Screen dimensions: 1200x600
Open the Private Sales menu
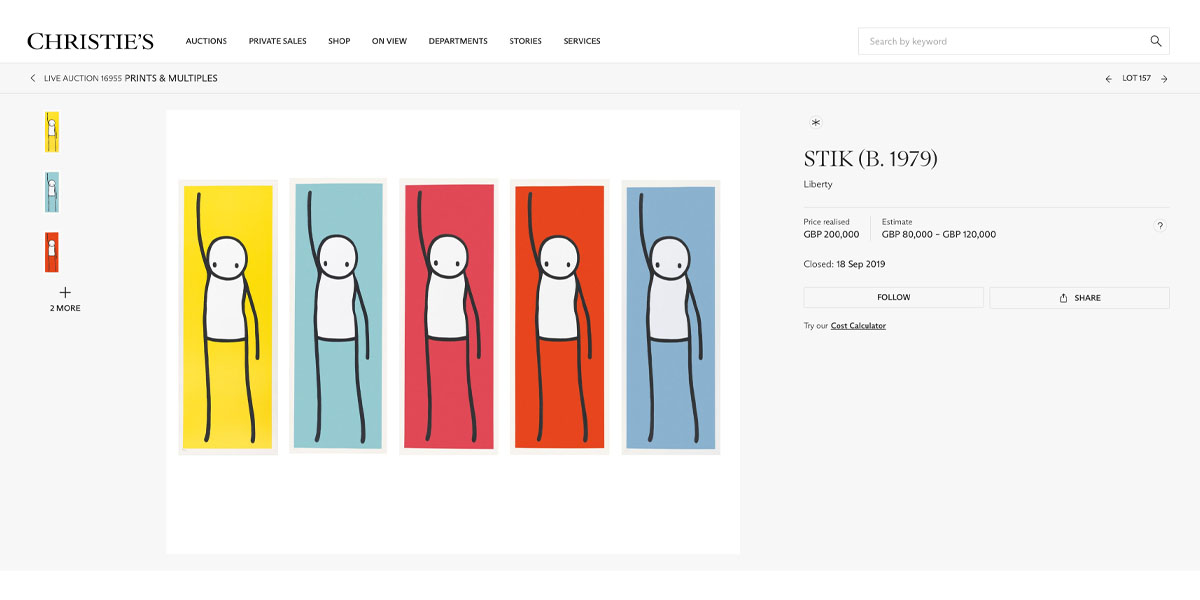[278, 41]
